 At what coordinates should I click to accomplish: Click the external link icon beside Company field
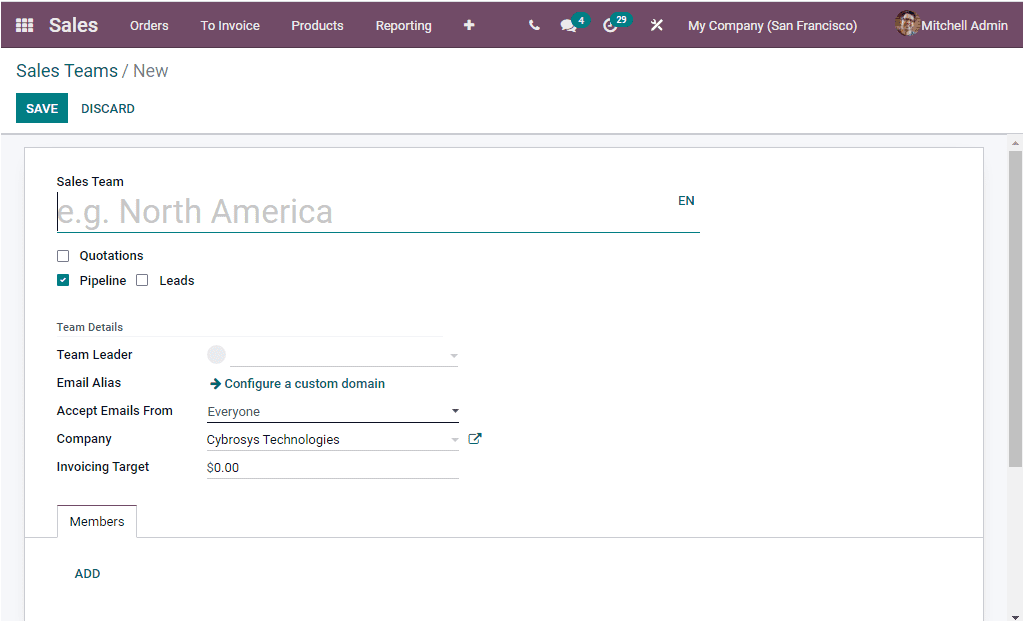(x=475, y=438)
